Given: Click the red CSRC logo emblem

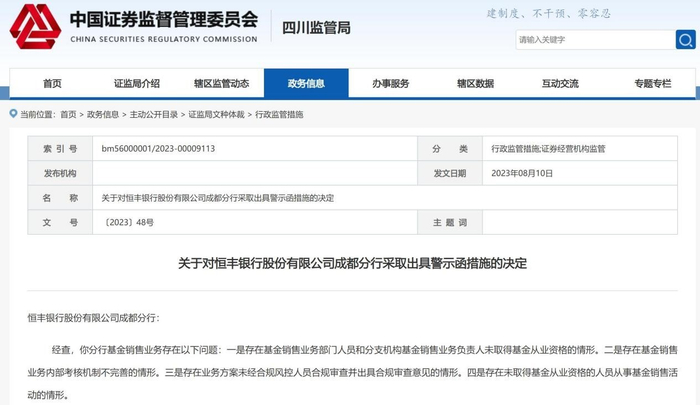Looking at the screenshot, I should tap(35, 27).
